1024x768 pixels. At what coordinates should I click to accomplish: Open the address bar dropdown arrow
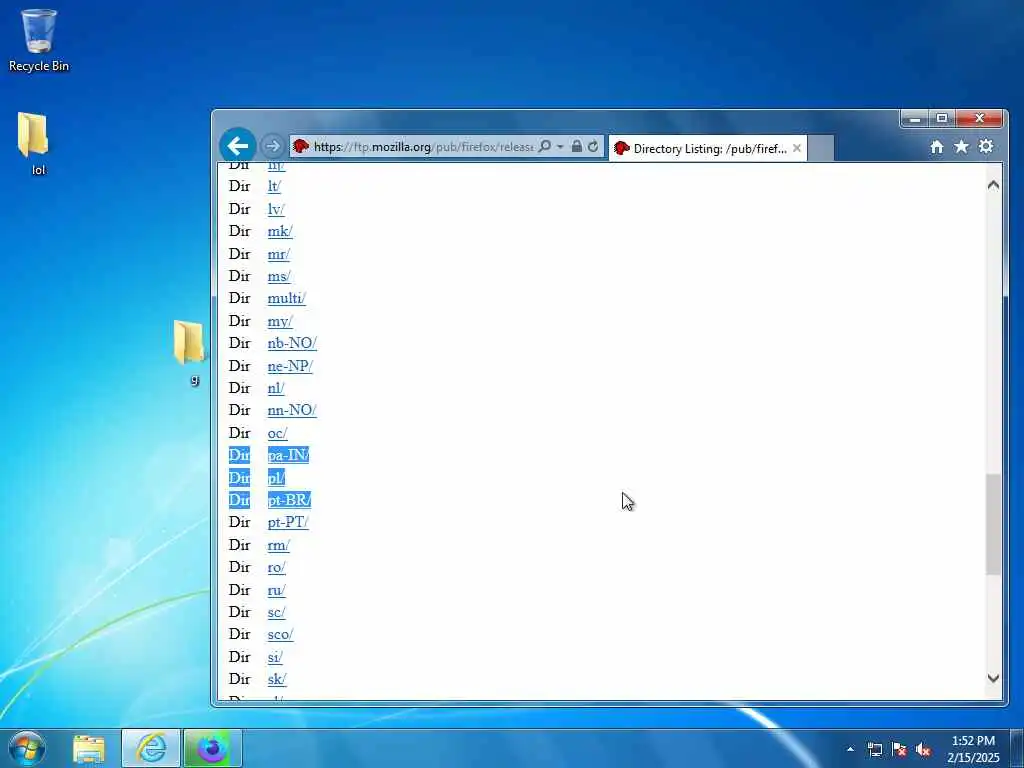pos(560,146)
